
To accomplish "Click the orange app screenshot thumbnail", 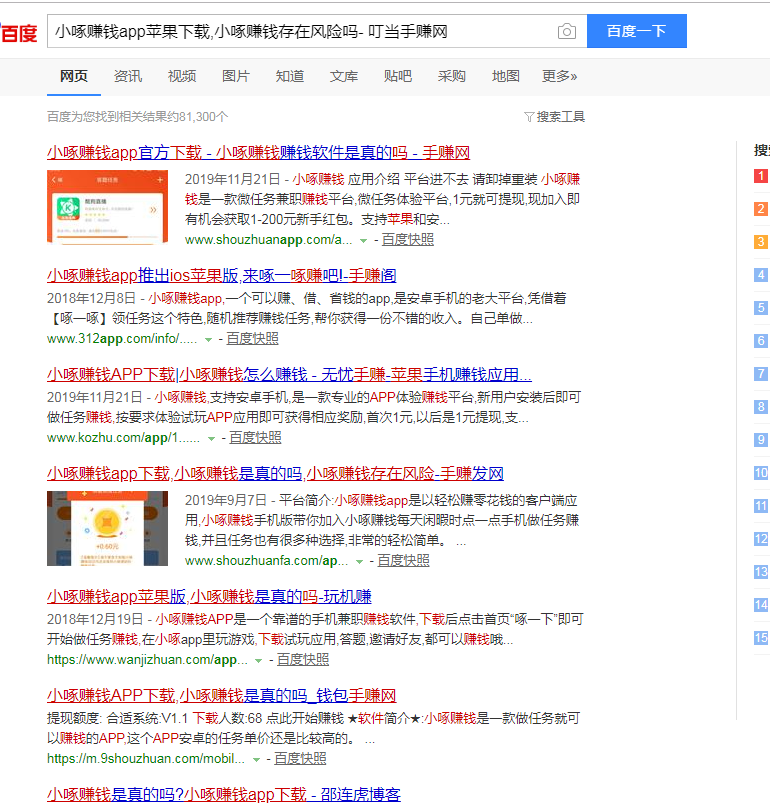I will (x=107, y=207).
